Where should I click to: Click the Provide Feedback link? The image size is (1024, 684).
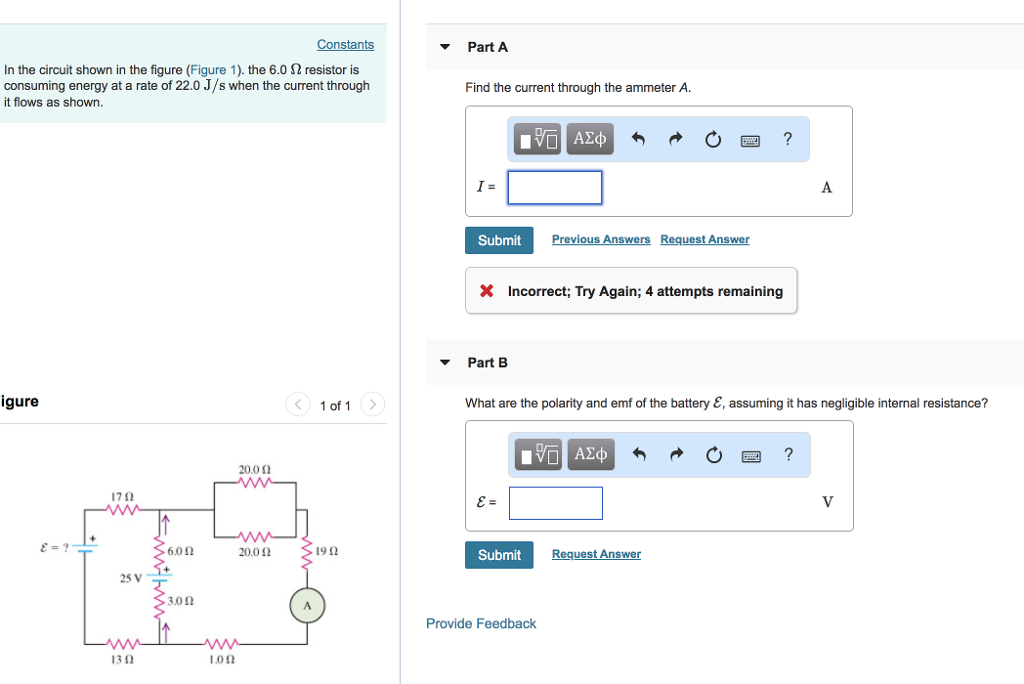pos(480,623)
